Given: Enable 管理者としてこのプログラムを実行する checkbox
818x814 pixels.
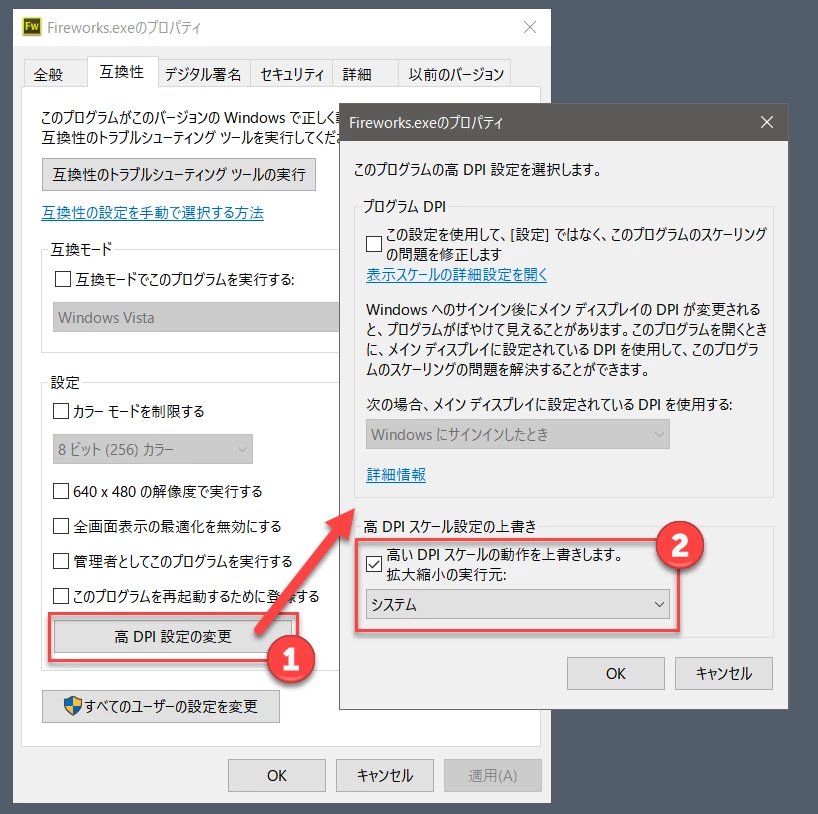Looking at the screenshot, I should [61, 561].
